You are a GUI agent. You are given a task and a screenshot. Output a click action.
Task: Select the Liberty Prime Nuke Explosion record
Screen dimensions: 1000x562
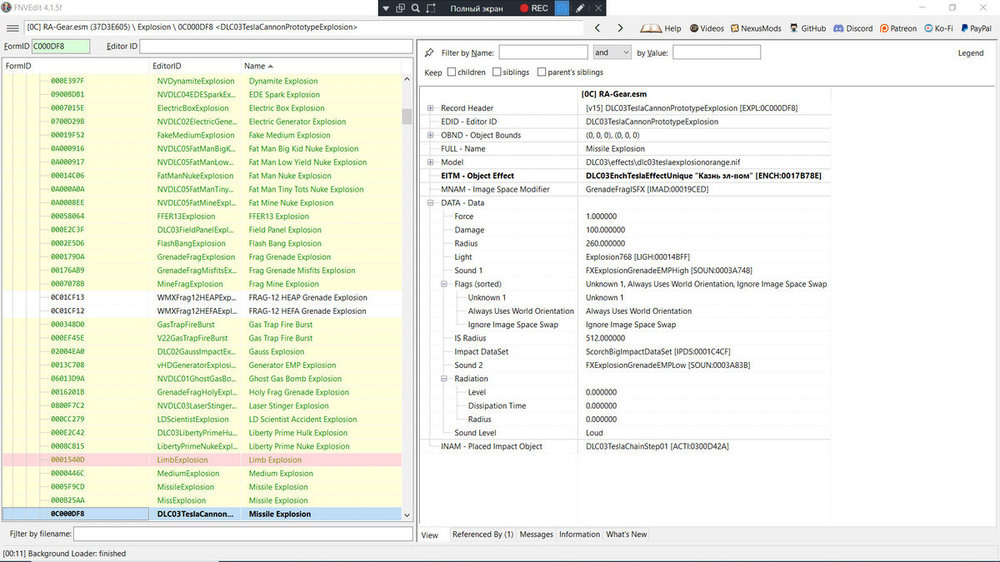[202, 447]
